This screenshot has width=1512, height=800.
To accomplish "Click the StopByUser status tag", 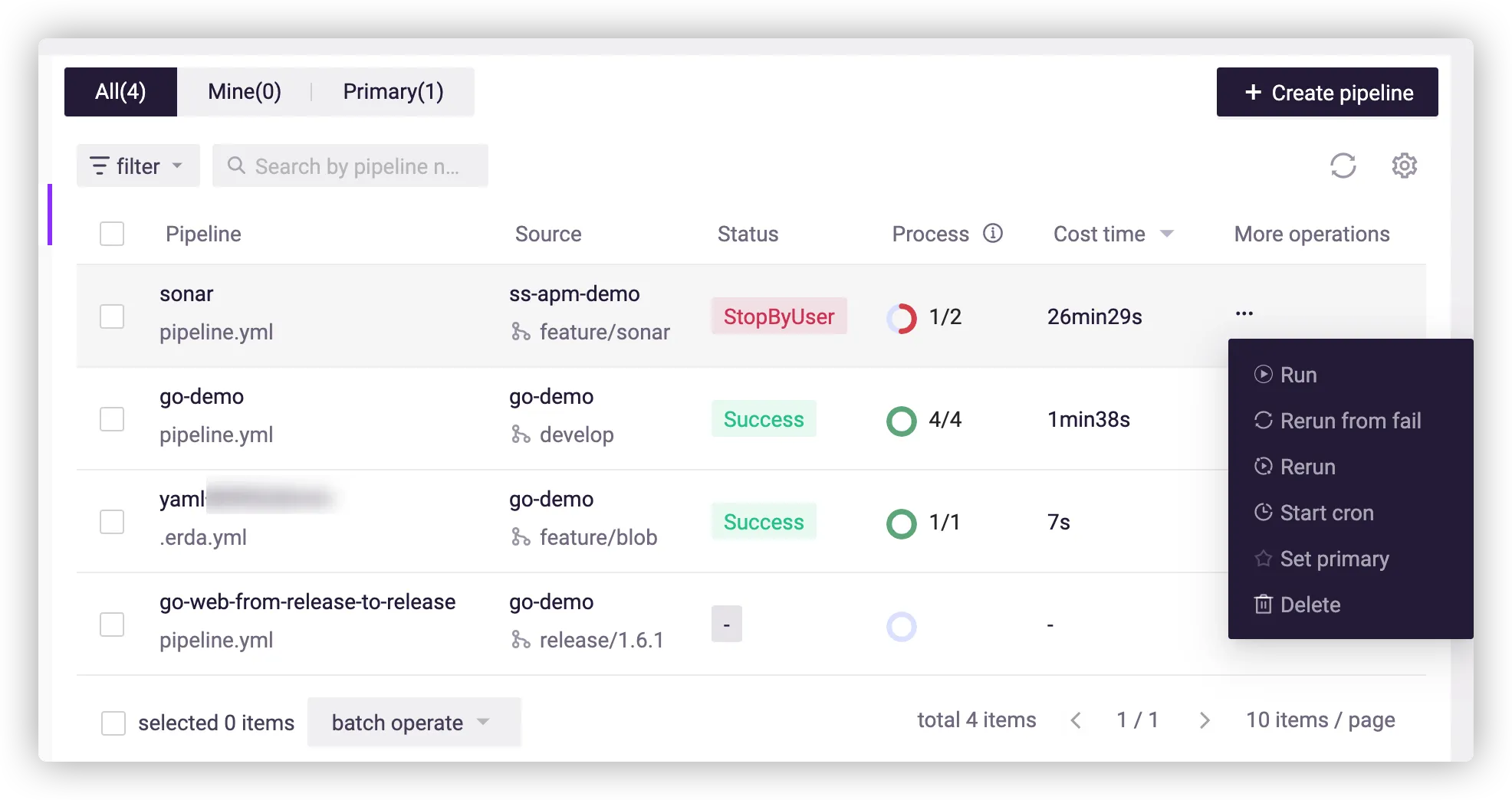I will tap(778, 316).
